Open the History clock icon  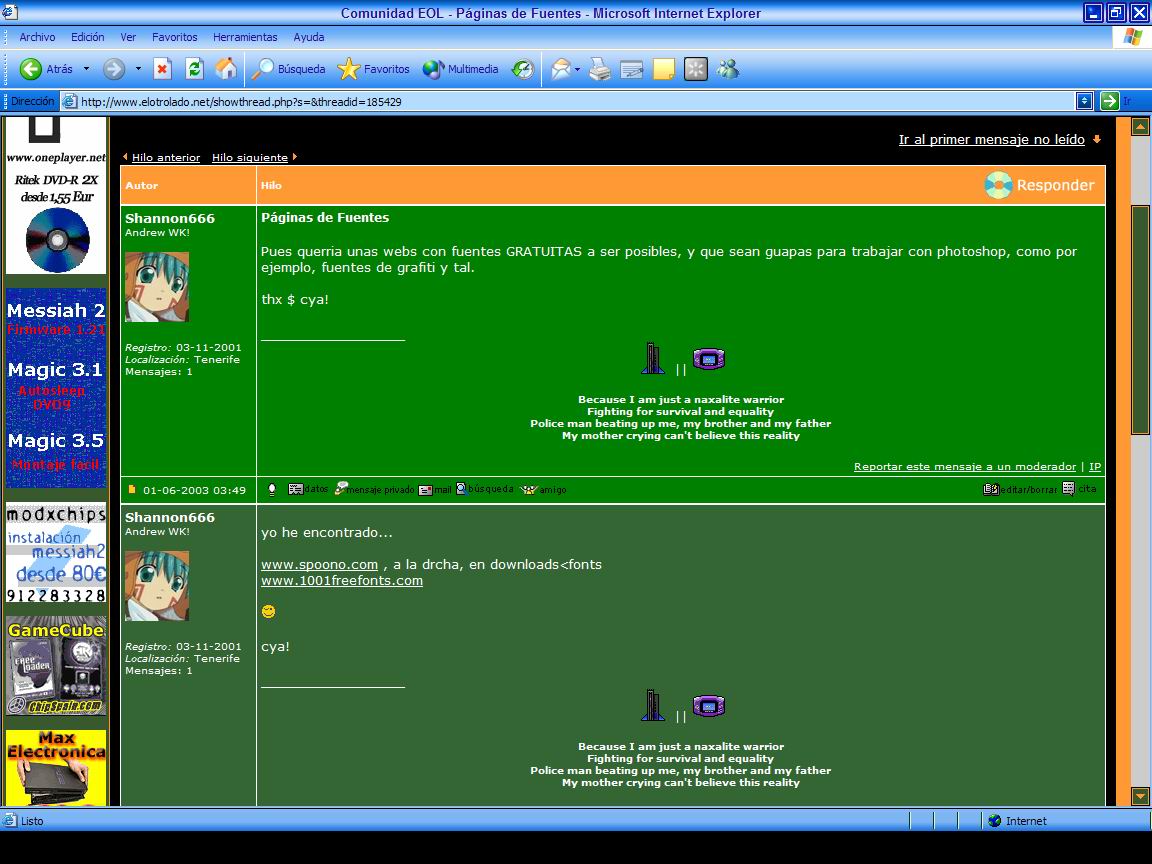click(522, 69)
